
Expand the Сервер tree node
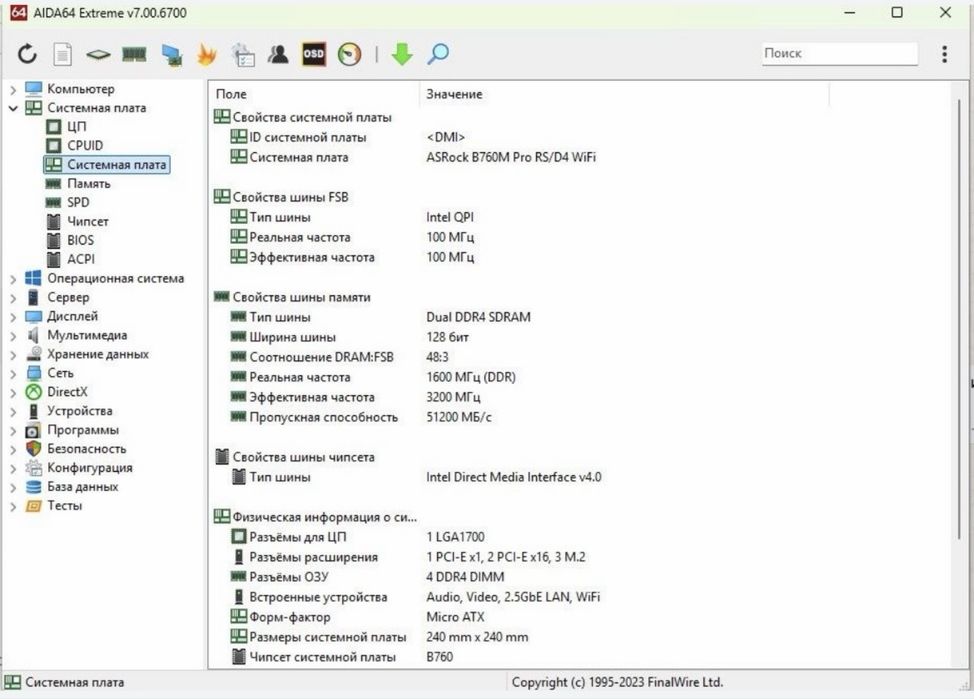[x=12, y=298]
